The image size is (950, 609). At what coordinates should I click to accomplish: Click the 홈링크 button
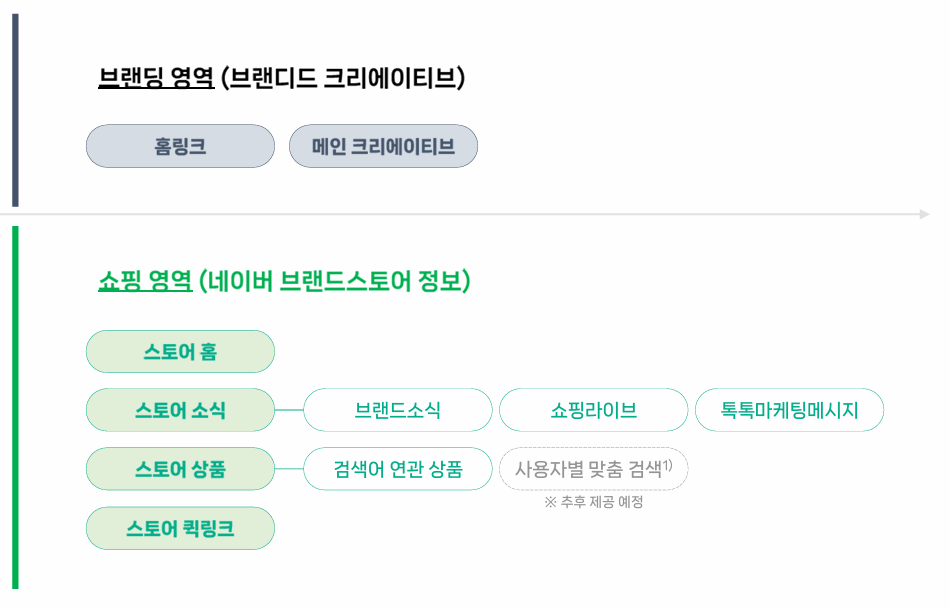click(180, 146)
